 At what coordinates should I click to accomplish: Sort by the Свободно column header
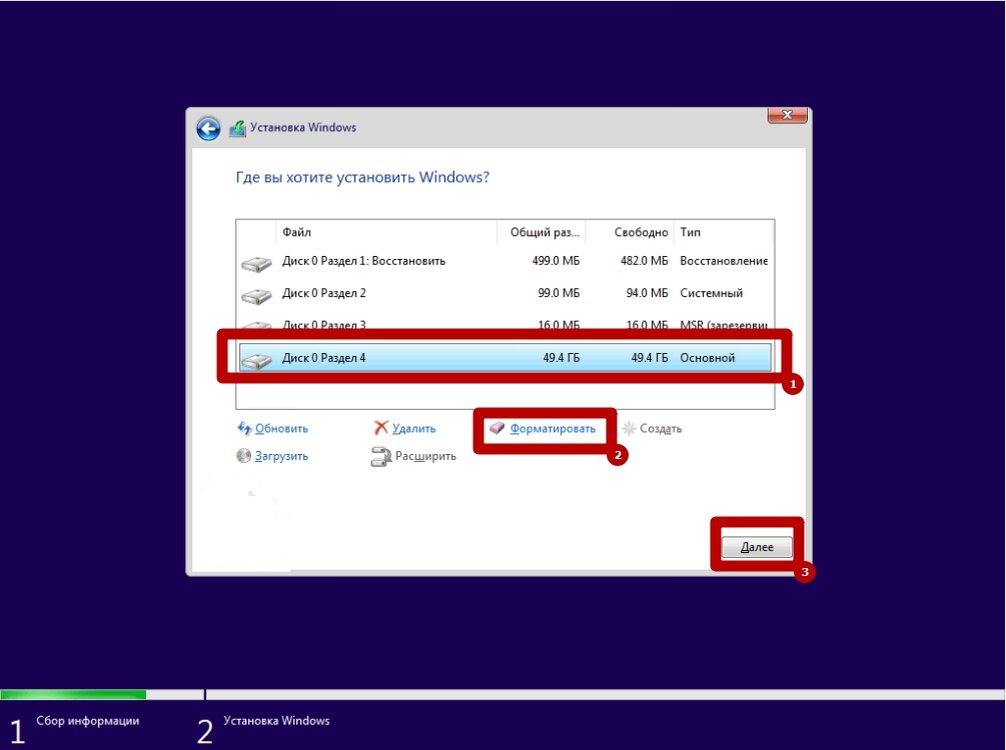(x=629, y=232)
